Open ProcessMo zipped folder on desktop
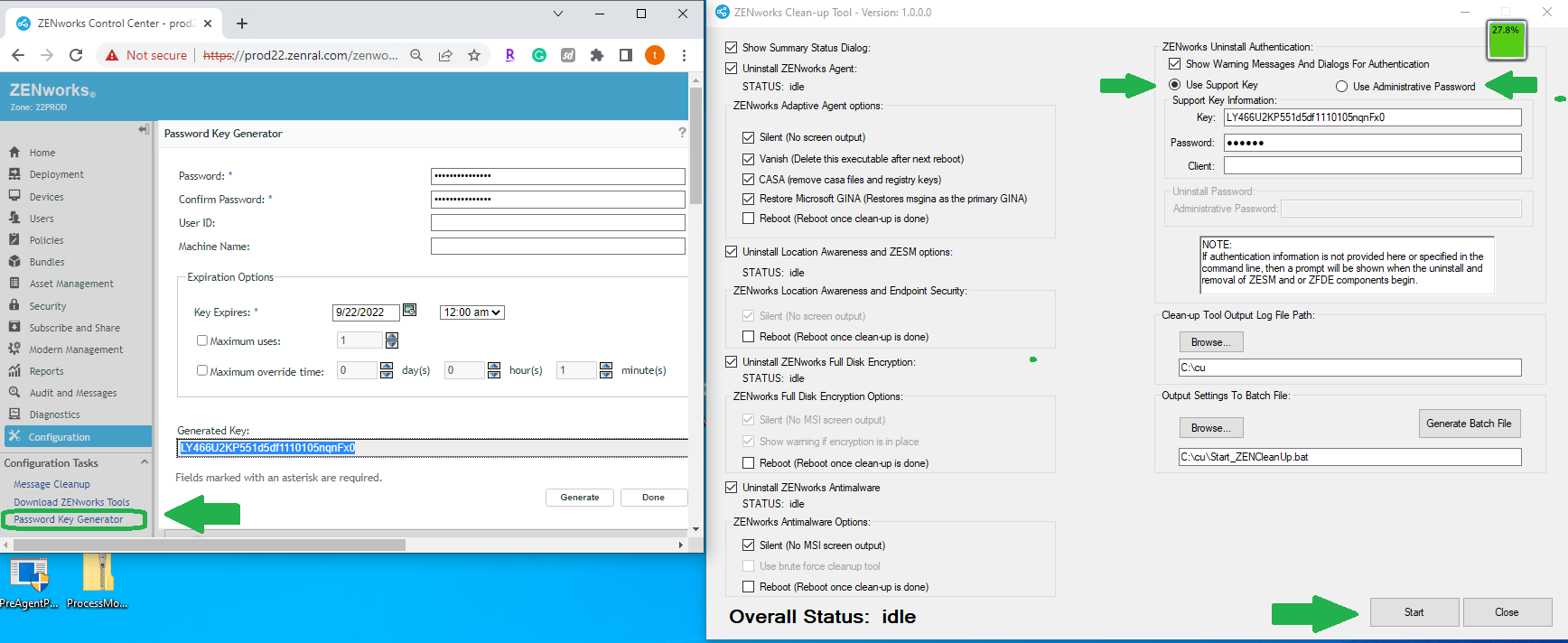Viewport: 1568px width, 643px height. 97,582
